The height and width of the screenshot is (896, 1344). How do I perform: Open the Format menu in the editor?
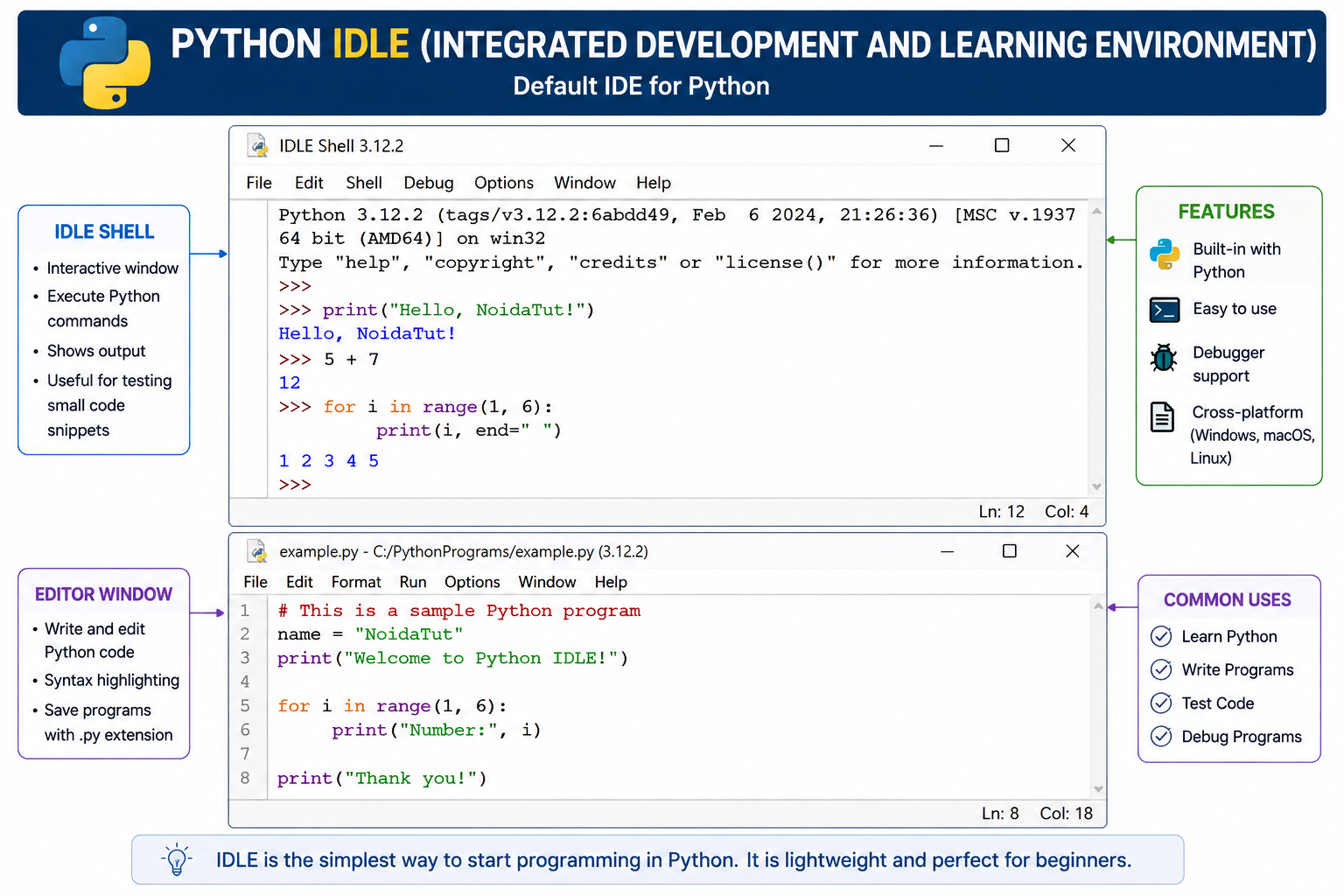pos(356,582)
